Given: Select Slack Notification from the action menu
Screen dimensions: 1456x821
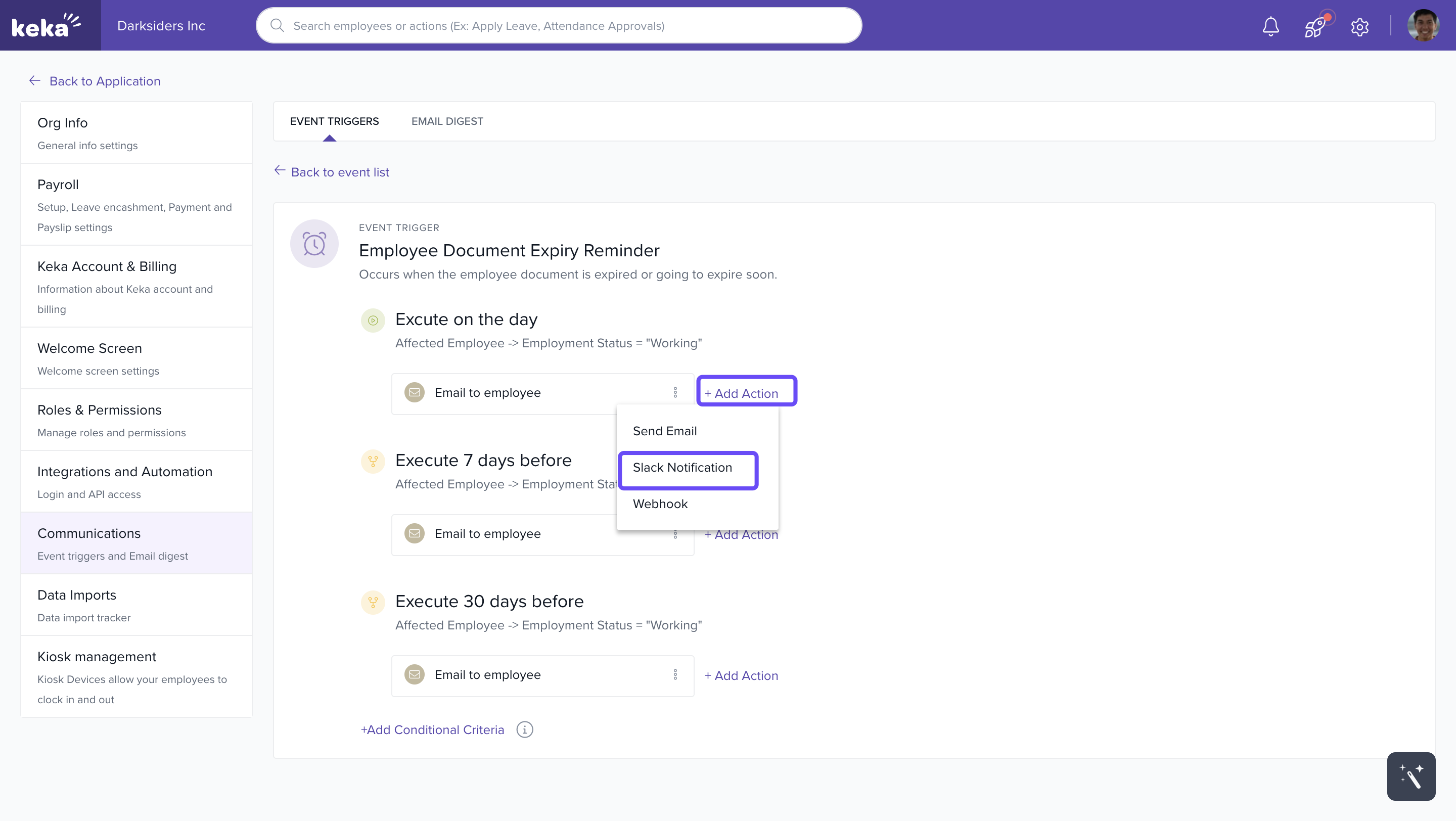Looking at the screenshot, I should (x=682, y=468).
